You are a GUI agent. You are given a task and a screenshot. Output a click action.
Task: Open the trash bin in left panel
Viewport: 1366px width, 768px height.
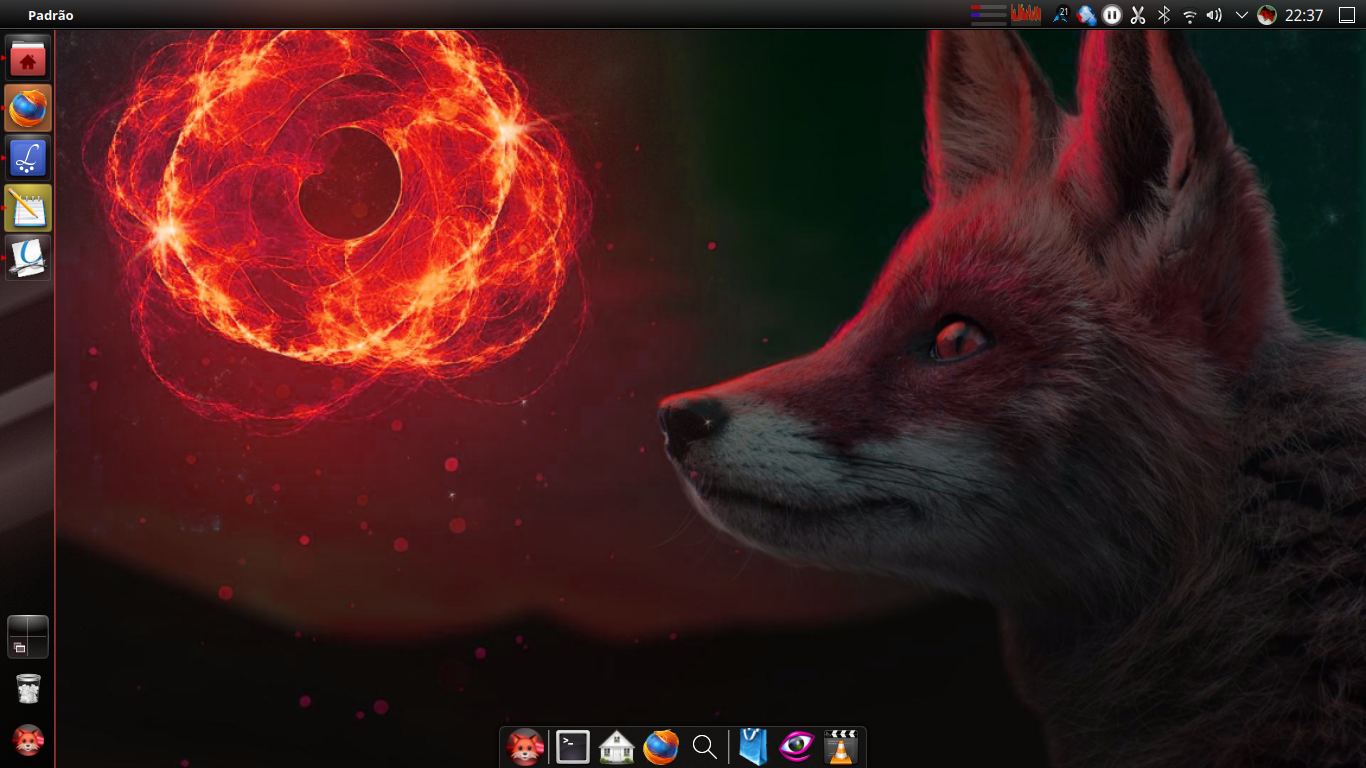[28, 689]
